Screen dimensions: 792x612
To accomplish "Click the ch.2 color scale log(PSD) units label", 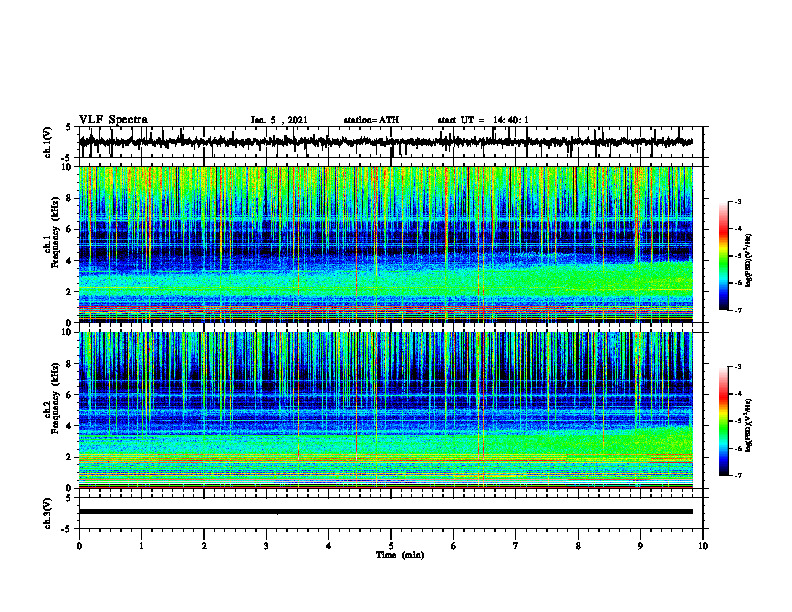I will pyautogui.click(x=750, y=426).
